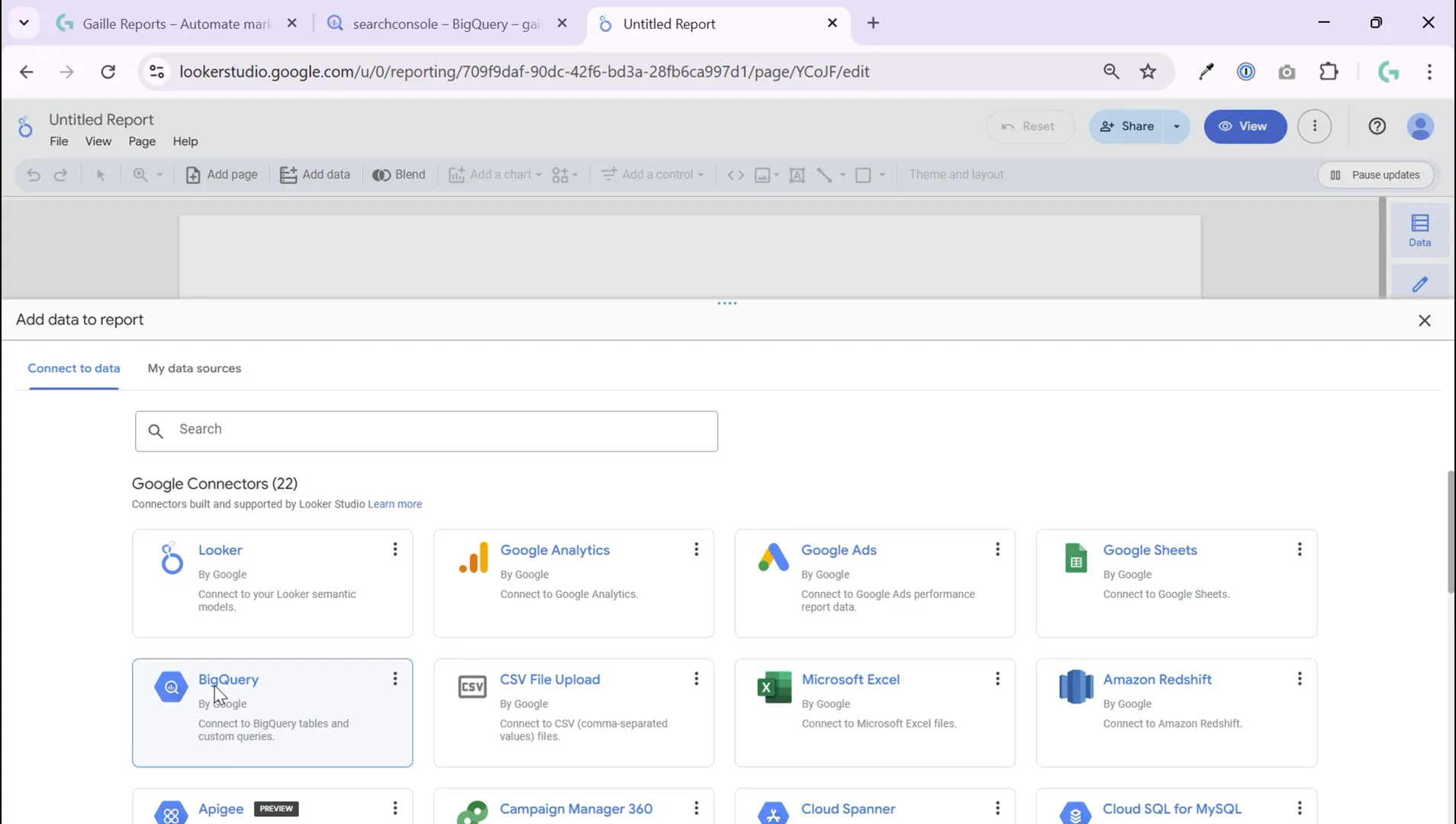
Task: Select the Connect to data tab
Action: [x=74, y=369]
